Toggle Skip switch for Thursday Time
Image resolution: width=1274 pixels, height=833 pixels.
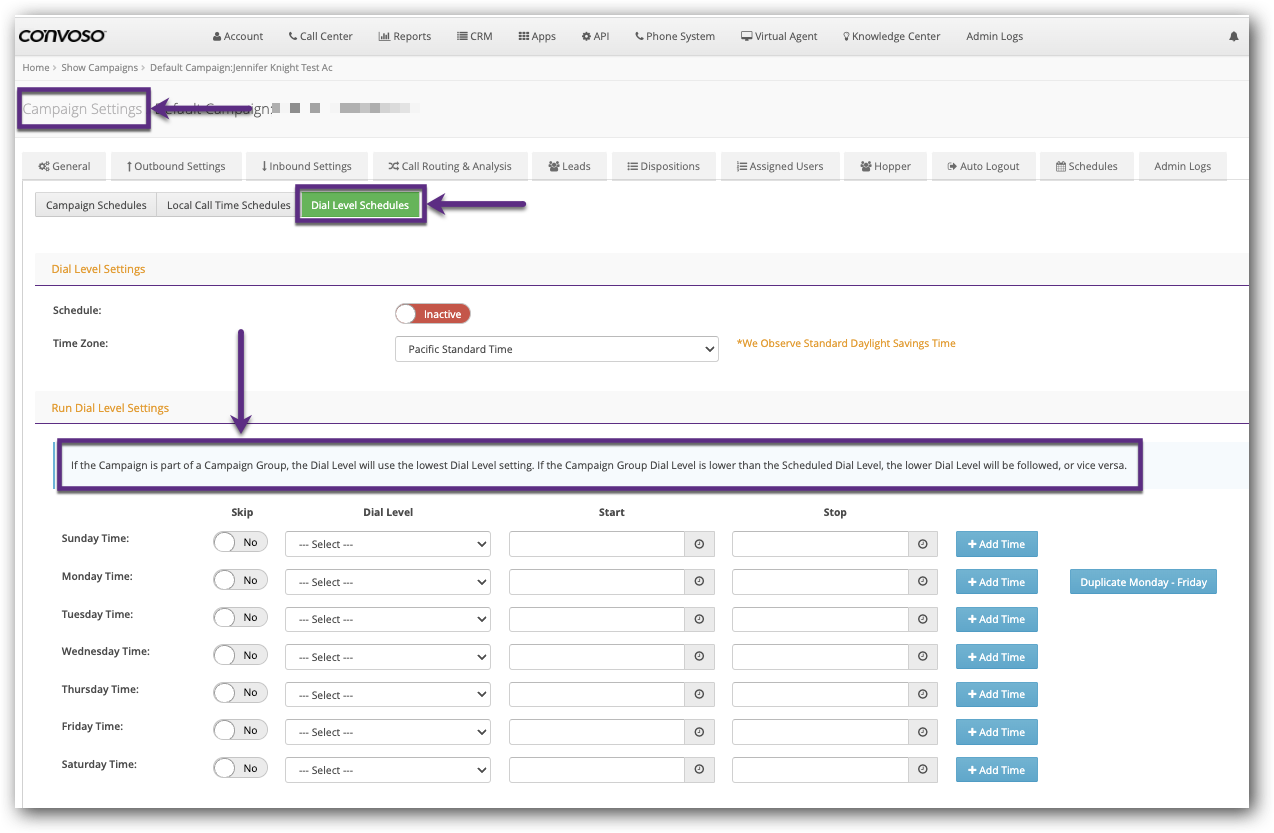click(x=240, y=692)
